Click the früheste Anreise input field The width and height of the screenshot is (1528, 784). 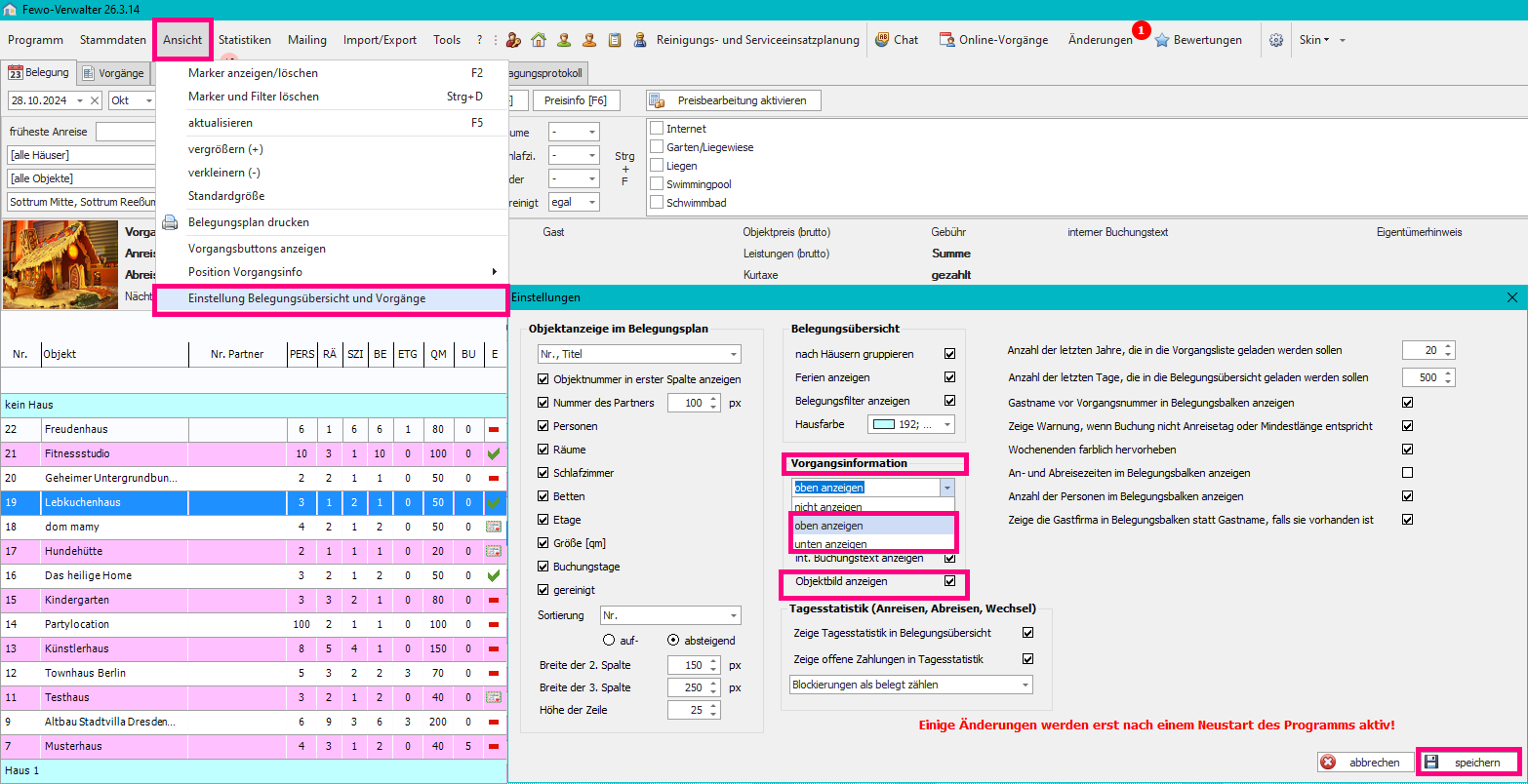click(x=127, y=132)
